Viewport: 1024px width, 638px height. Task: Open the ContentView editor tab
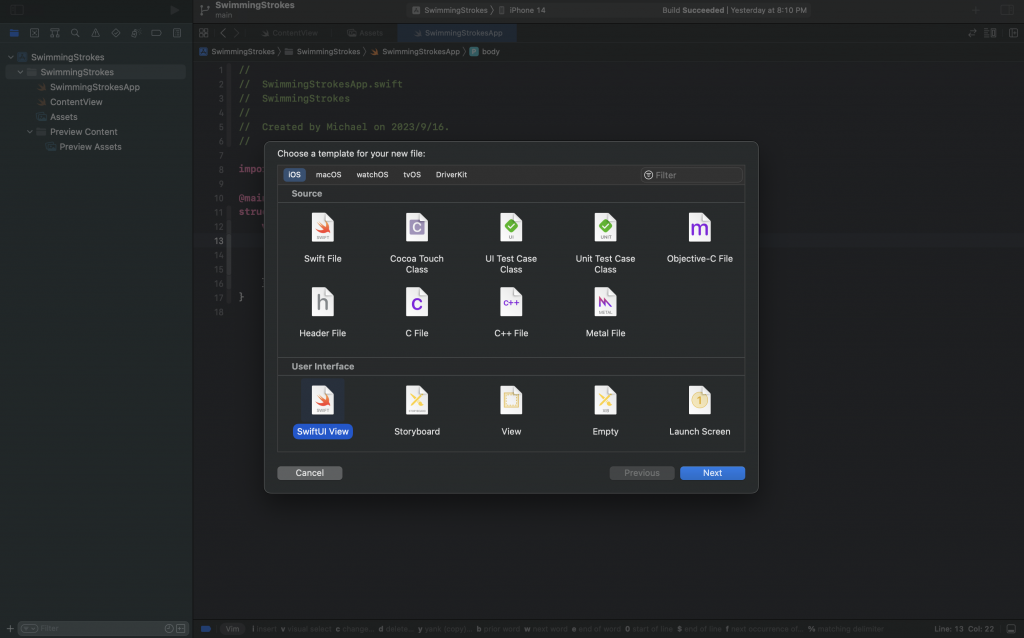(x=290, y=33)
